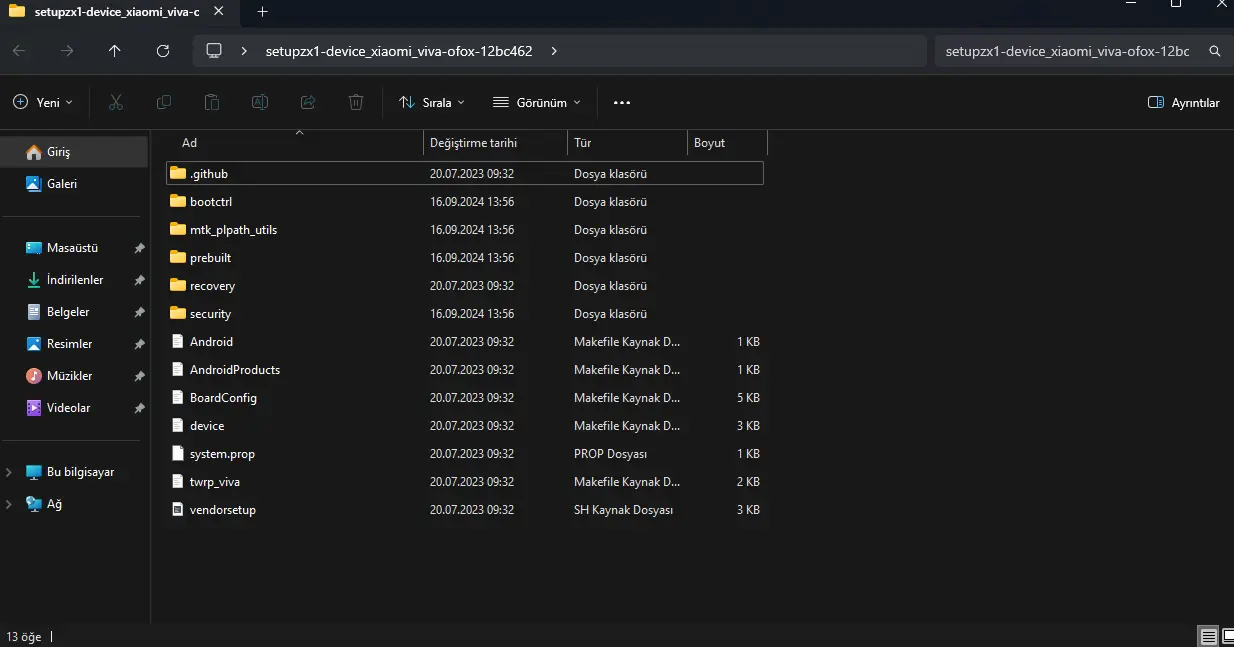The image size is (1234, 647).
Task: Sort by the Ad column header
Action: point(294,143)
